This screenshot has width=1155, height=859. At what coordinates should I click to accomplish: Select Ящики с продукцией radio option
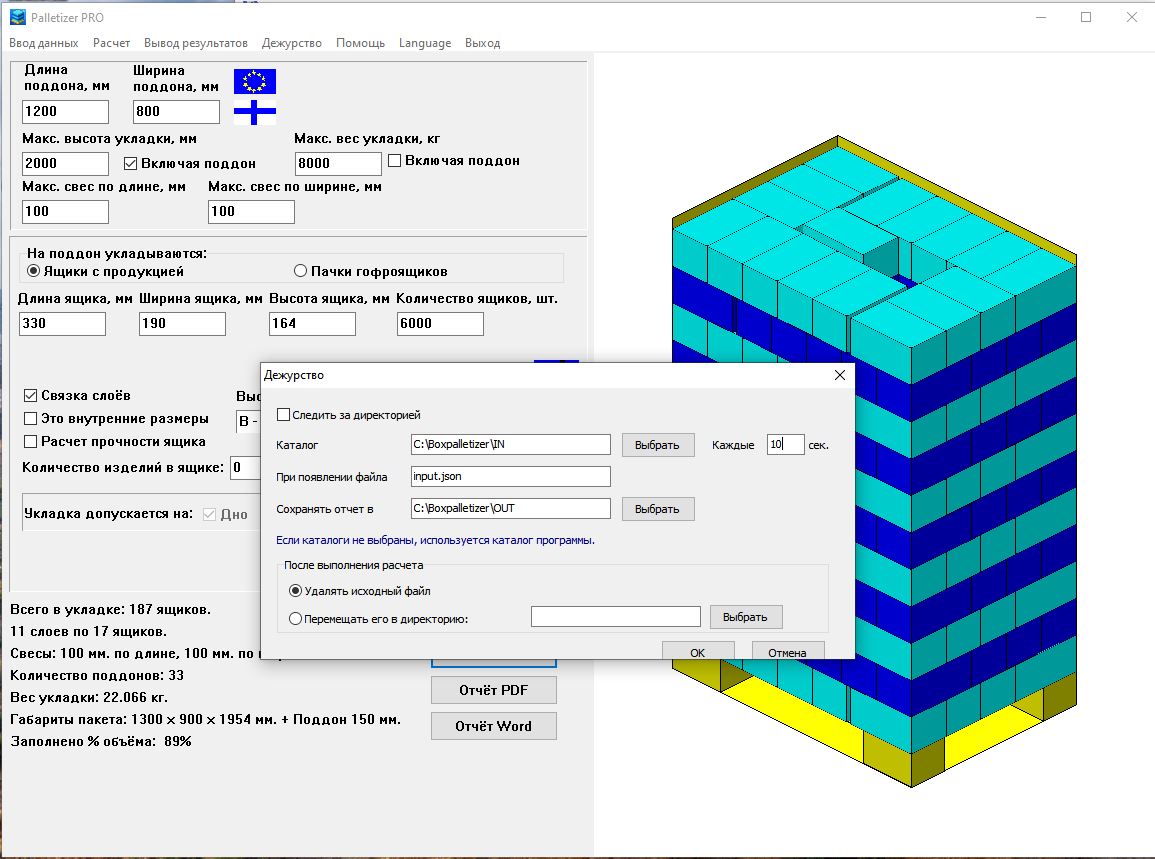coord(33,271)
